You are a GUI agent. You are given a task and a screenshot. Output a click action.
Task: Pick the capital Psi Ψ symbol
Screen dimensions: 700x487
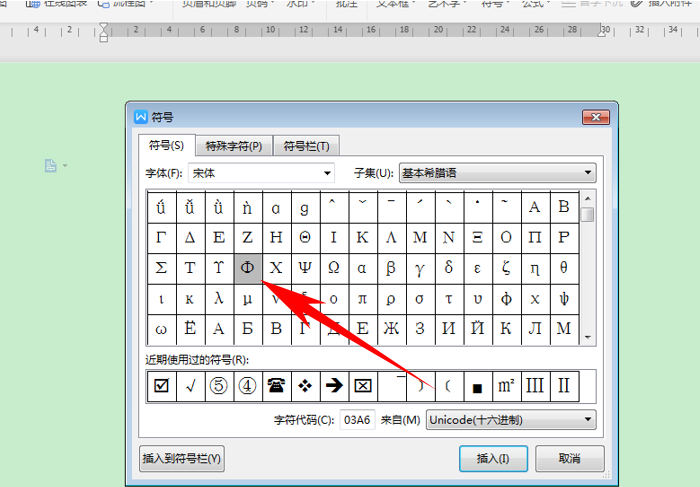[305, 268]
